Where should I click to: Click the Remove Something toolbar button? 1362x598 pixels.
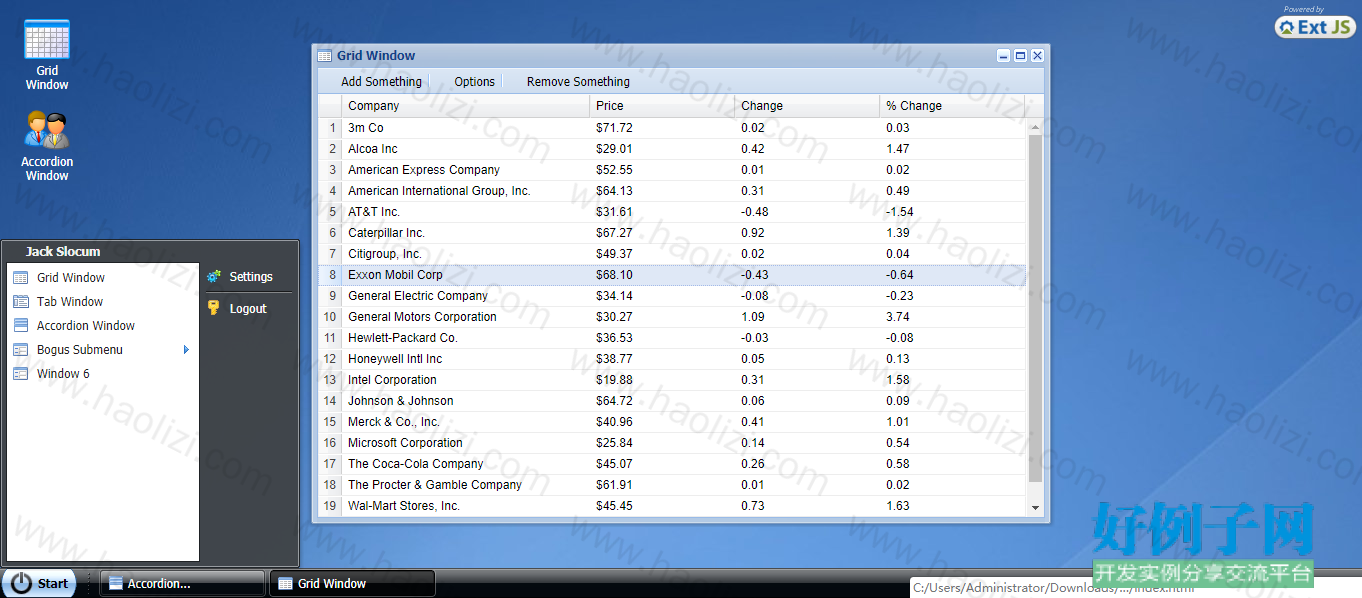(578, 82)
